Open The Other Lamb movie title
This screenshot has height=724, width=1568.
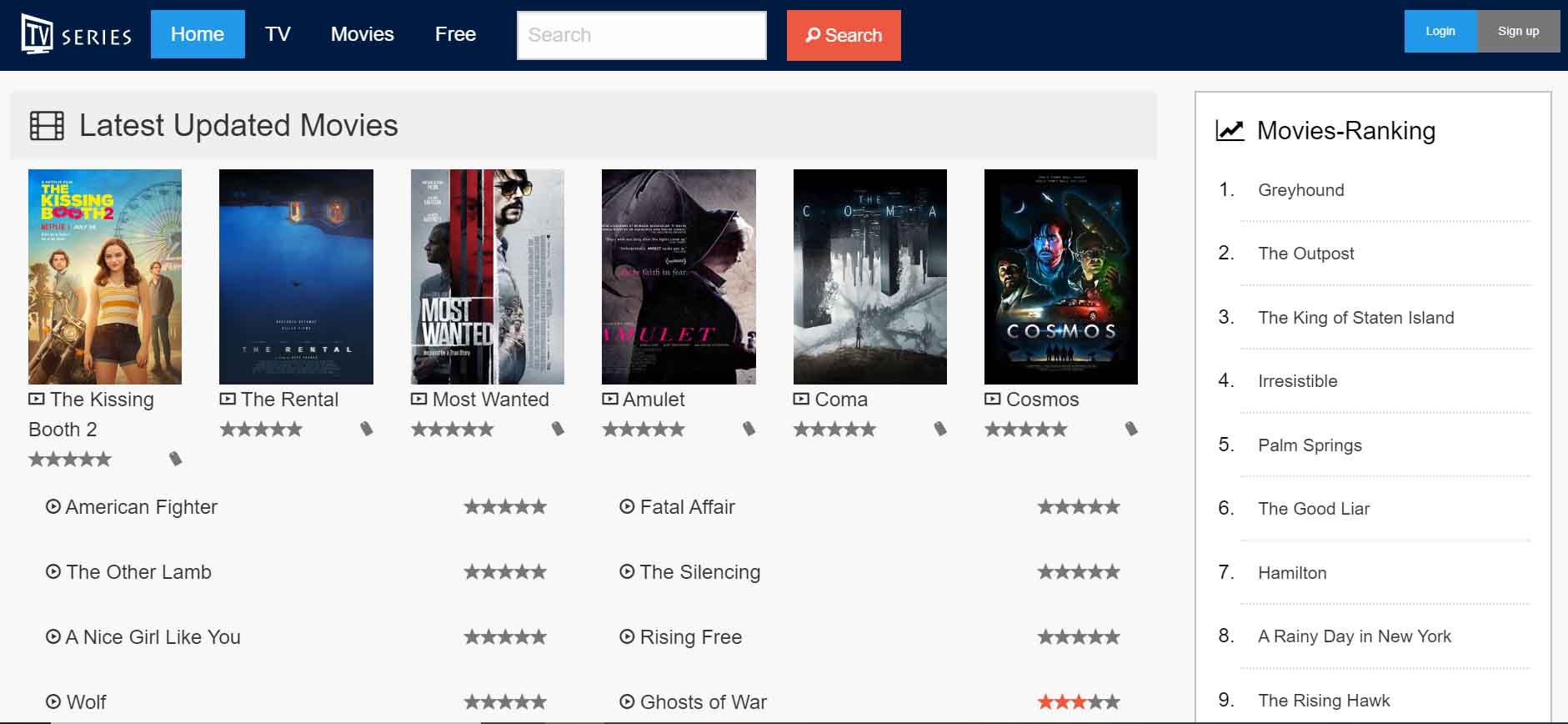139,572
